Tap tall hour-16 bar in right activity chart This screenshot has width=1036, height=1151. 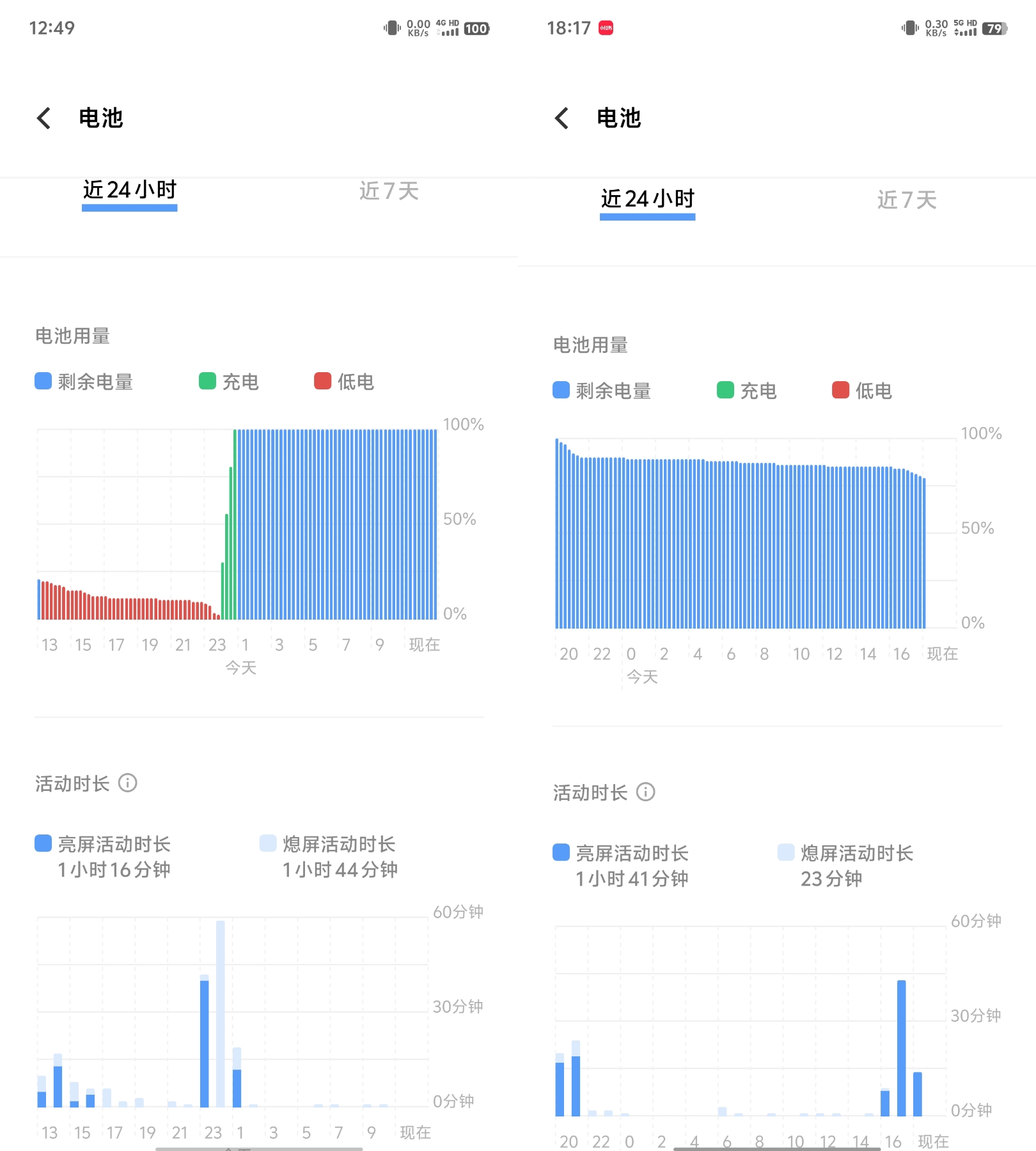[901, 1048]
